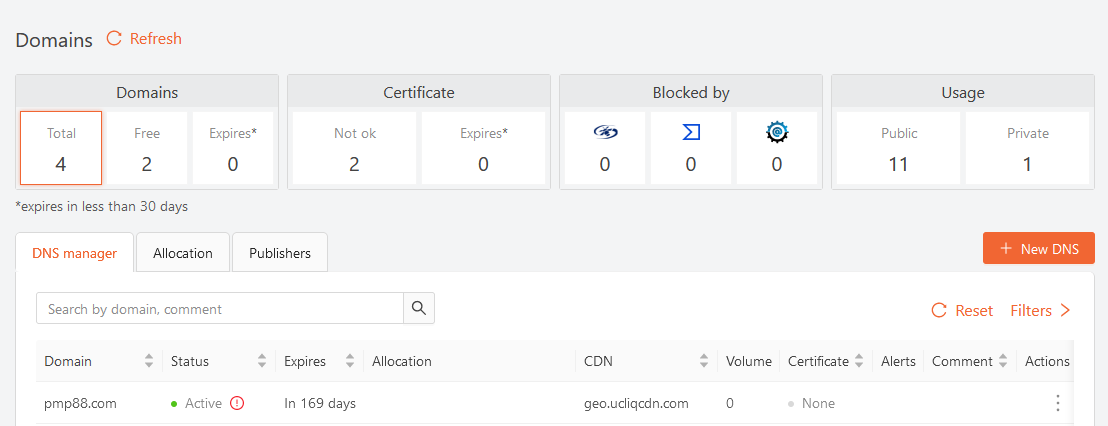Open the three-dot actions menu for pmp88.com
Viewport: 1108px width, 426px height.
point(1057,403)
